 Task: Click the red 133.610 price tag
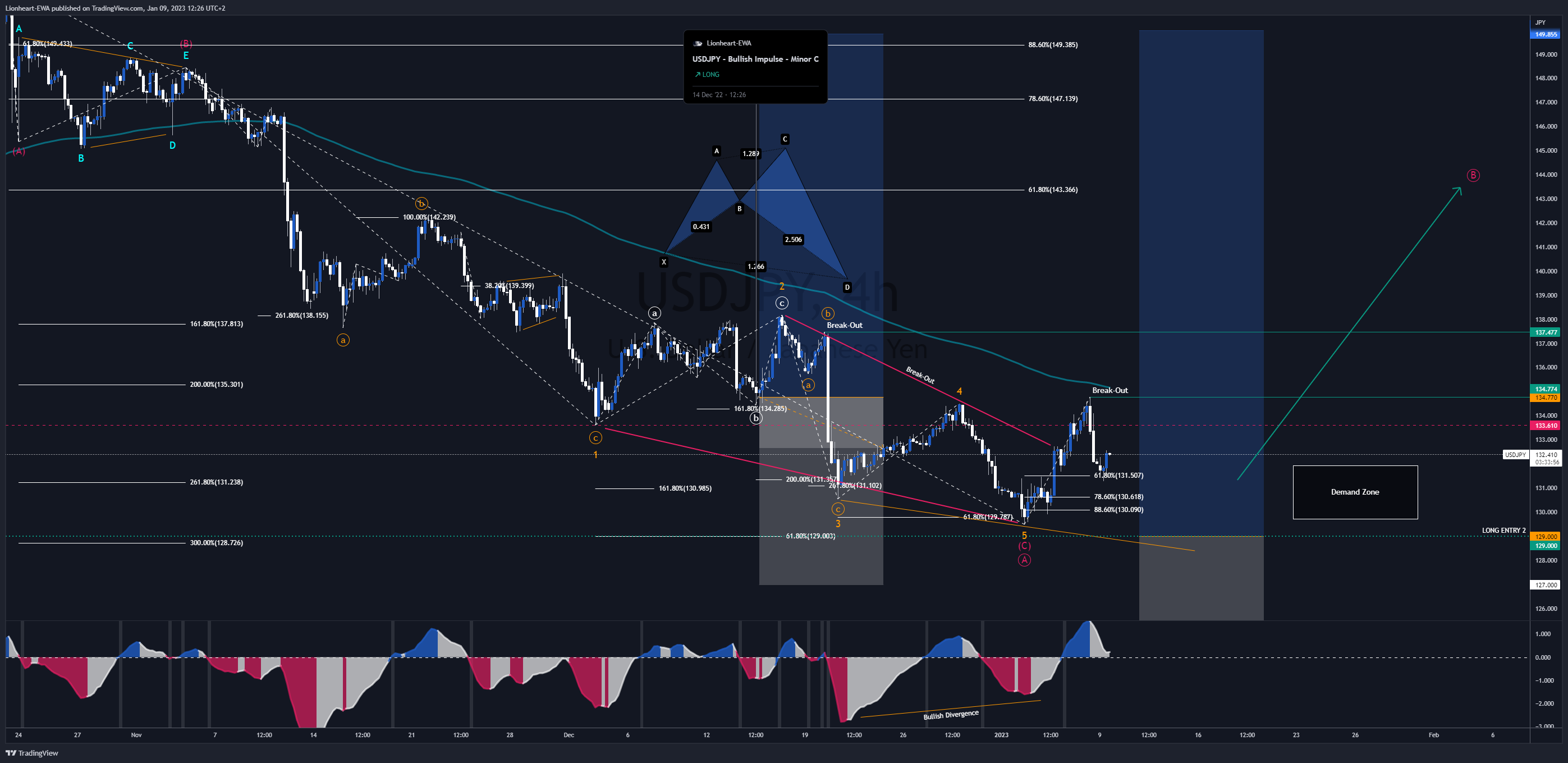[x=1545, y=426]
